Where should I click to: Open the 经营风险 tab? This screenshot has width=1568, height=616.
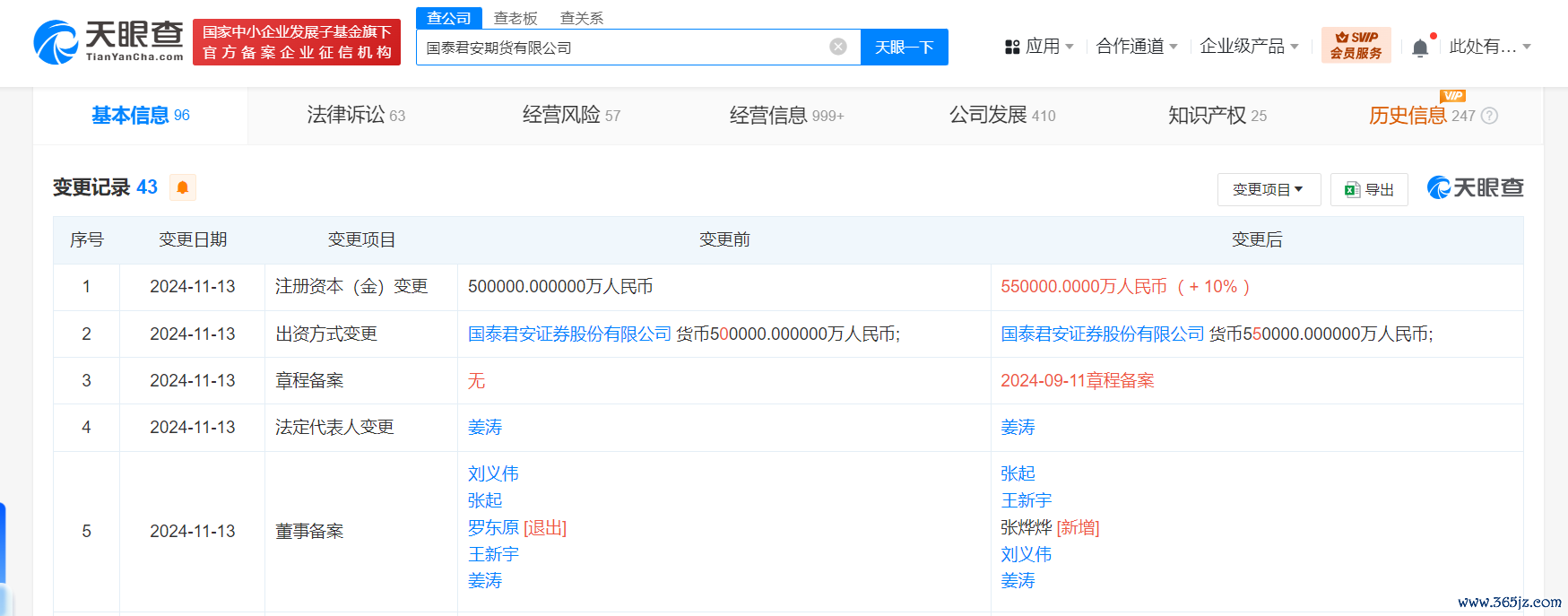click(571, 116)
